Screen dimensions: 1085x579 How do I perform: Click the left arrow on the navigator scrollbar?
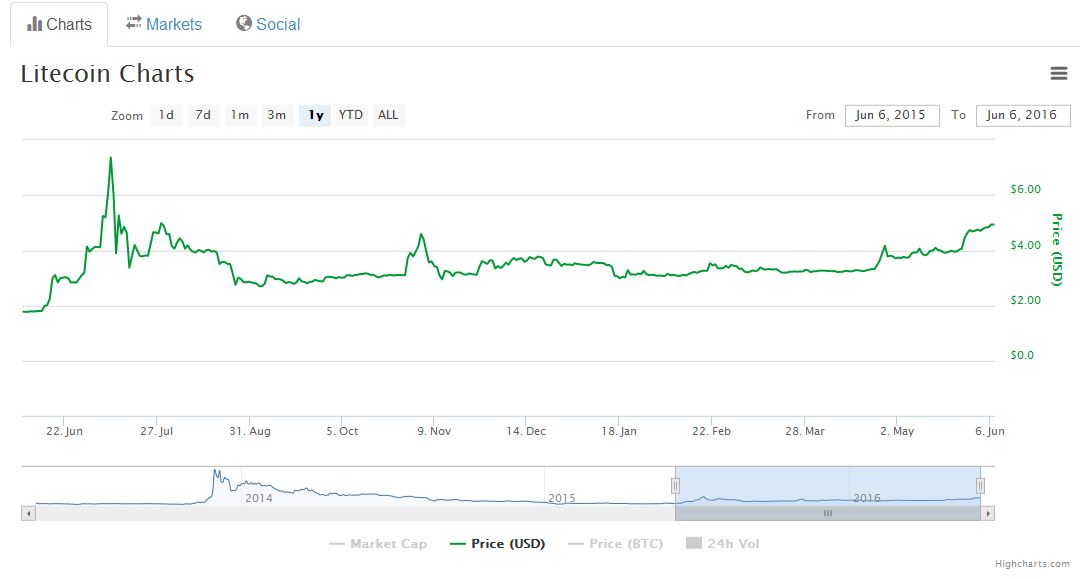(29, 513)
